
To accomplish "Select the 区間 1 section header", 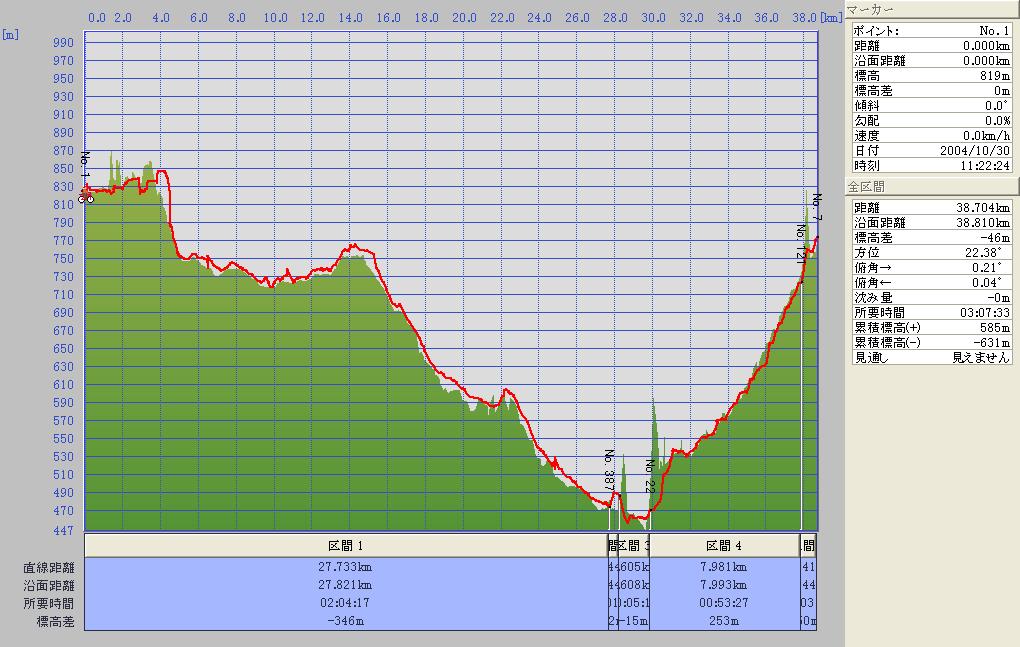I will point(346,546).
